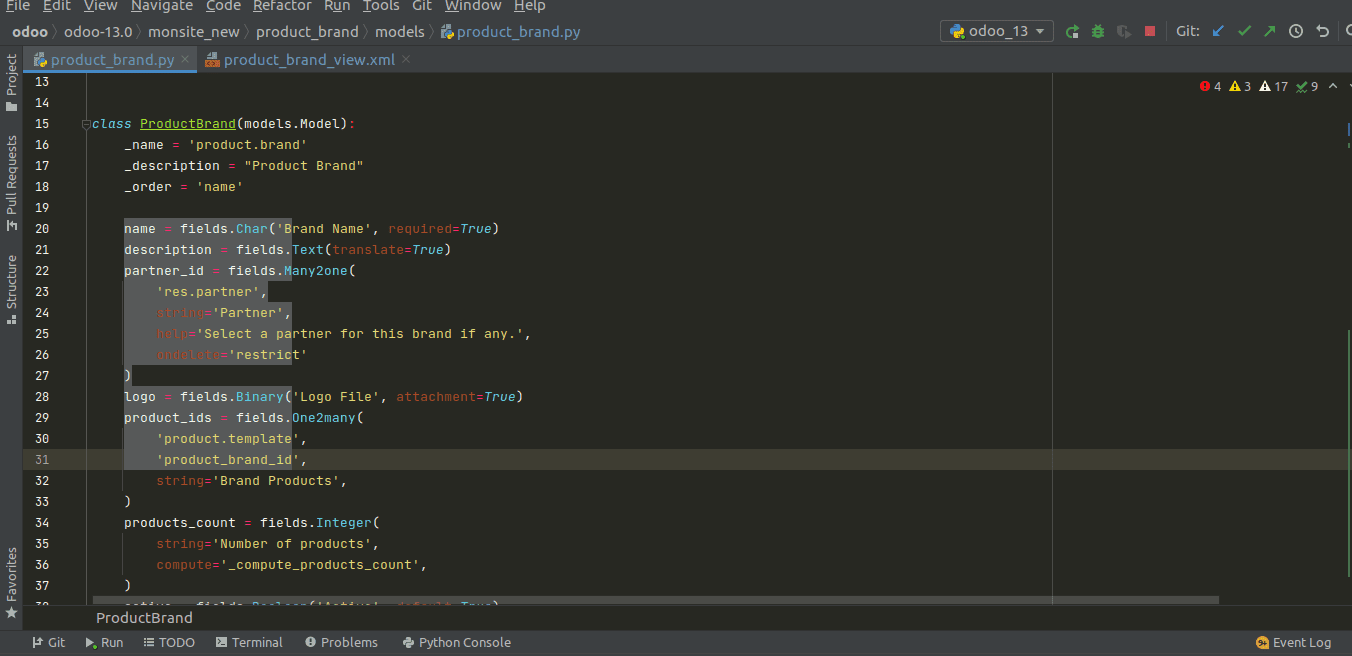Open the Favorites tool window
The width and height of the screenshot is (1352, 656).
(11, 582)
